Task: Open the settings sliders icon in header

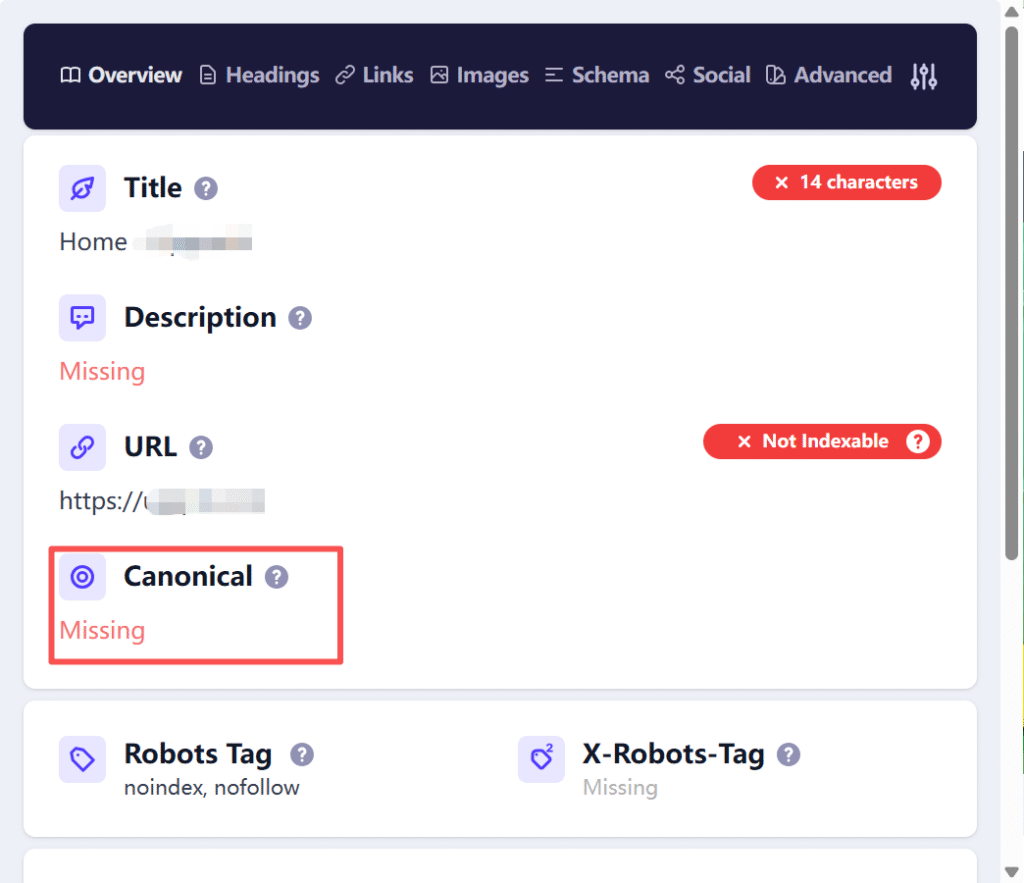Action: (923, 76)
